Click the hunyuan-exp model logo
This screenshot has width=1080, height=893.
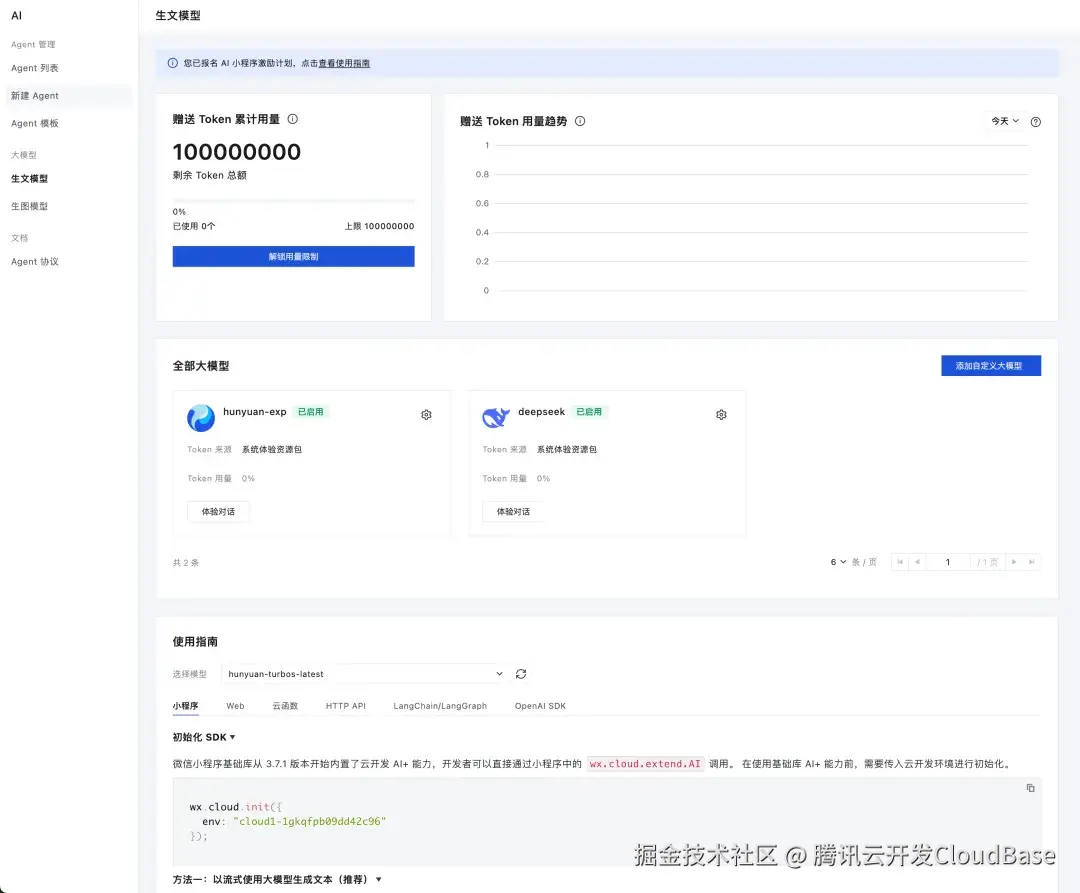click(200, 418)
